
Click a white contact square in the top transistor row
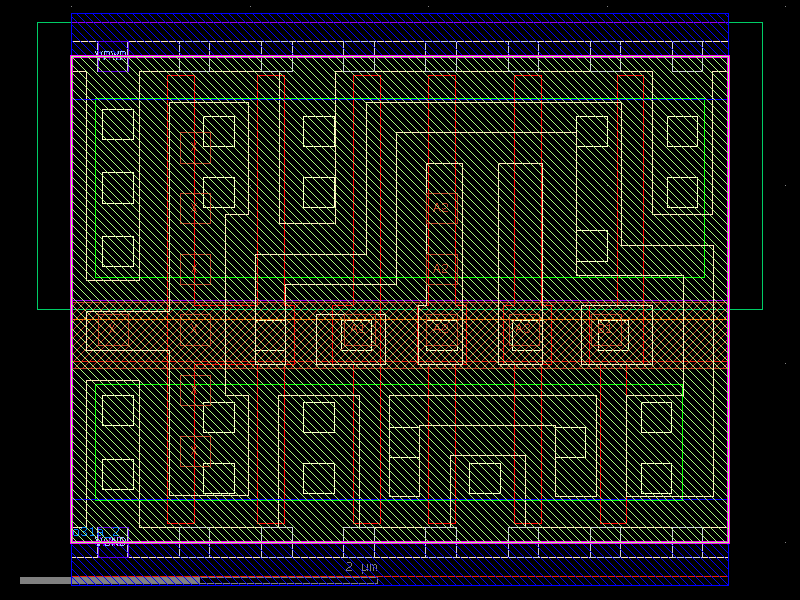click(x=113, y=125)
